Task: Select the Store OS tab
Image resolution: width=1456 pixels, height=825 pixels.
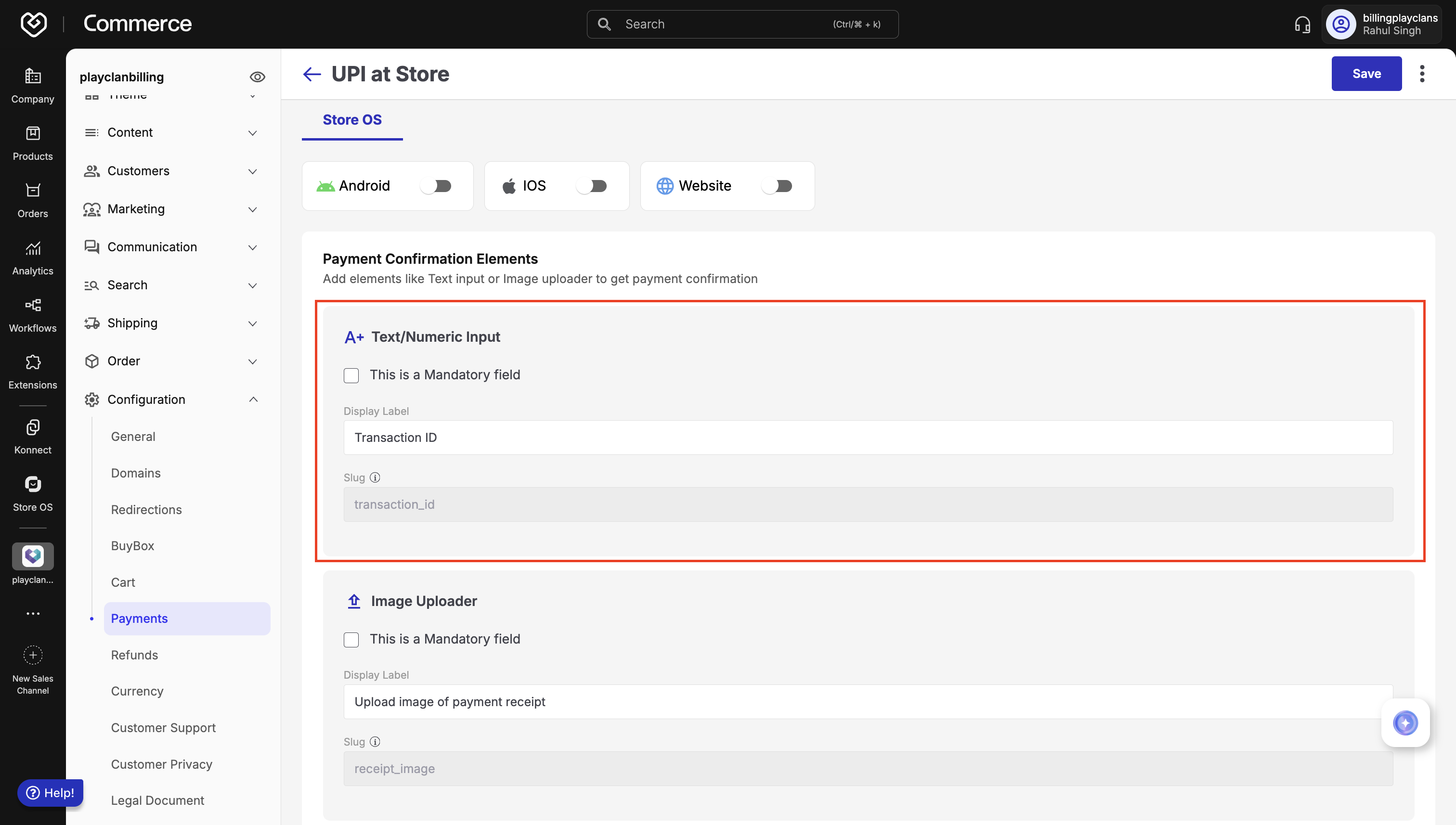Action: click(x=351, y=119)
